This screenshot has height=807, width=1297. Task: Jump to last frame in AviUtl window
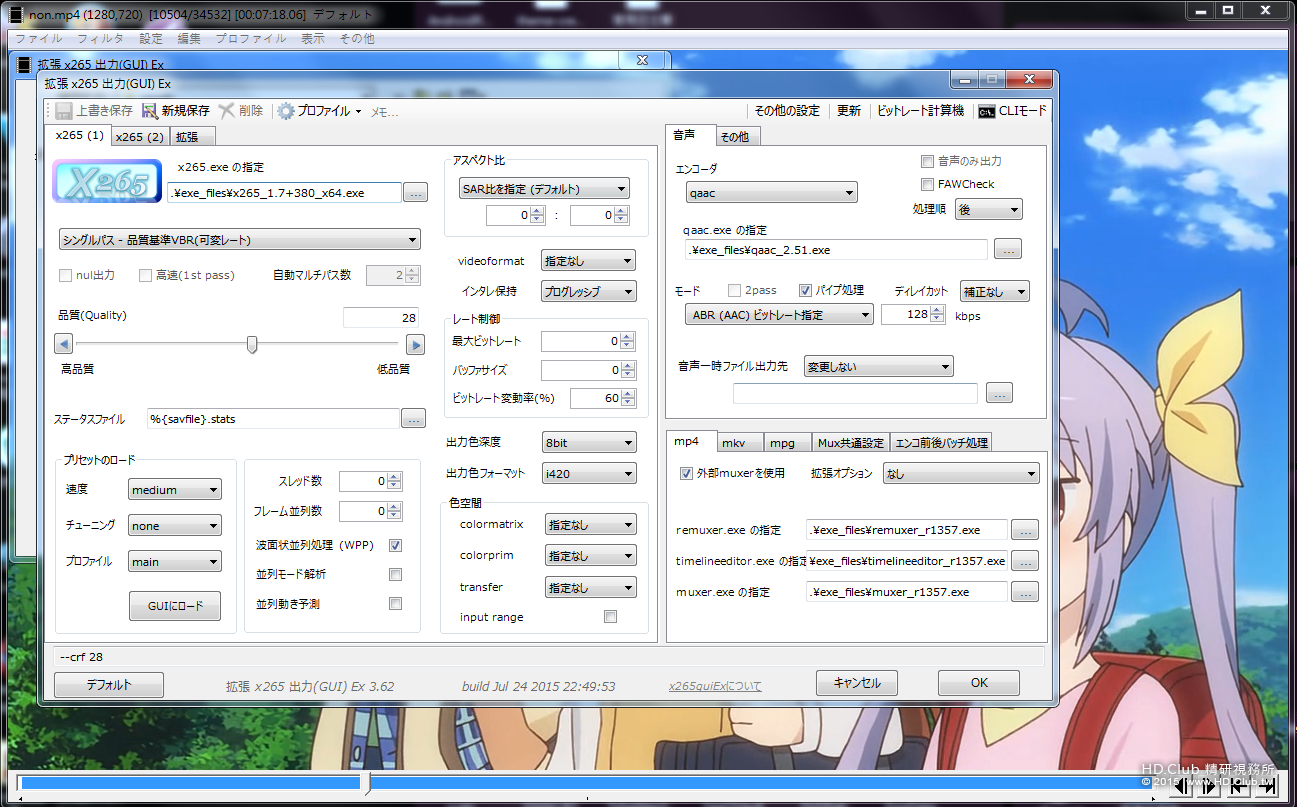pyautogui.click(x=1265, y=786)
